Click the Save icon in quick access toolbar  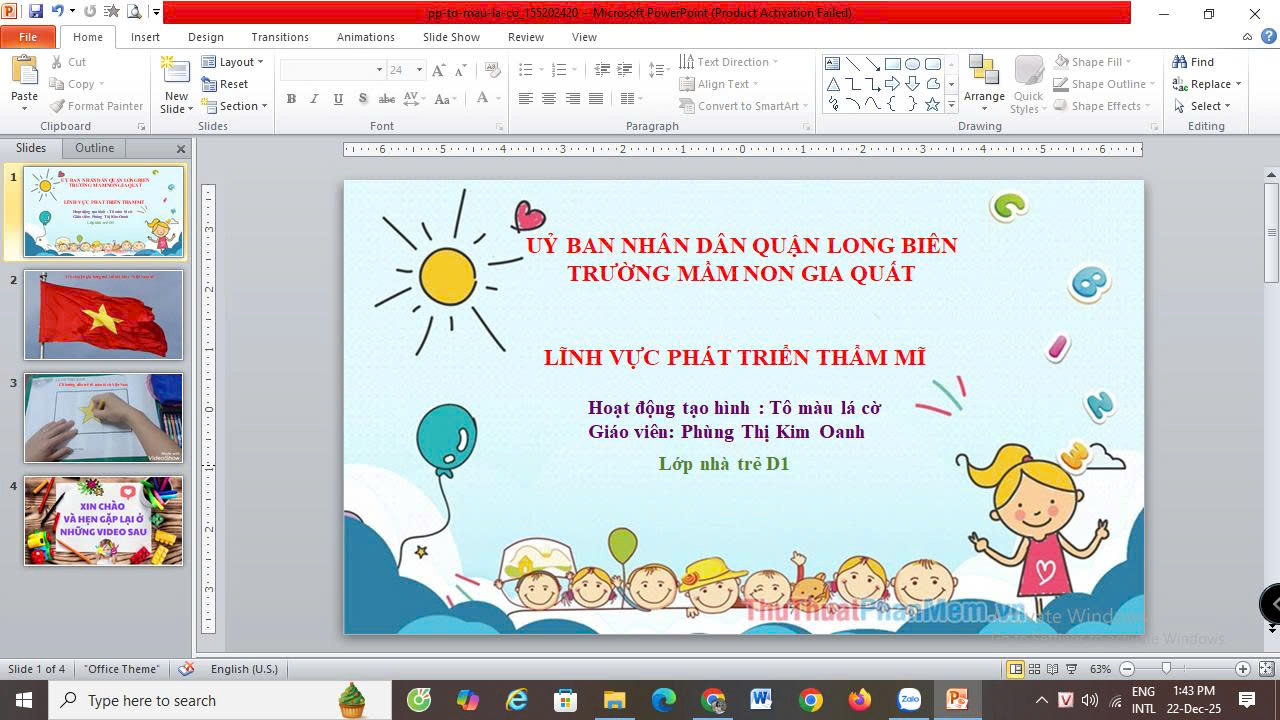pos(36,12)
